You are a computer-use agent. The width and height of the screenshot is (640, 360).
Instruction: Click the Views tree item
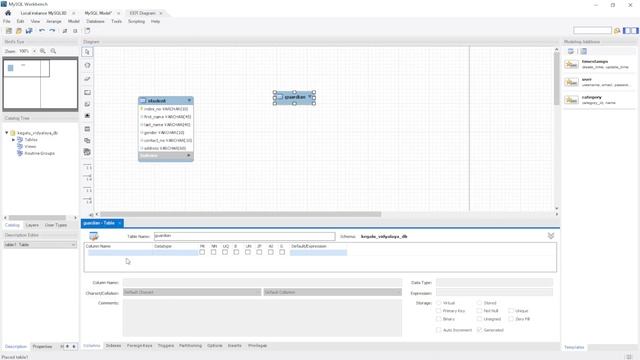coord(30,146)
